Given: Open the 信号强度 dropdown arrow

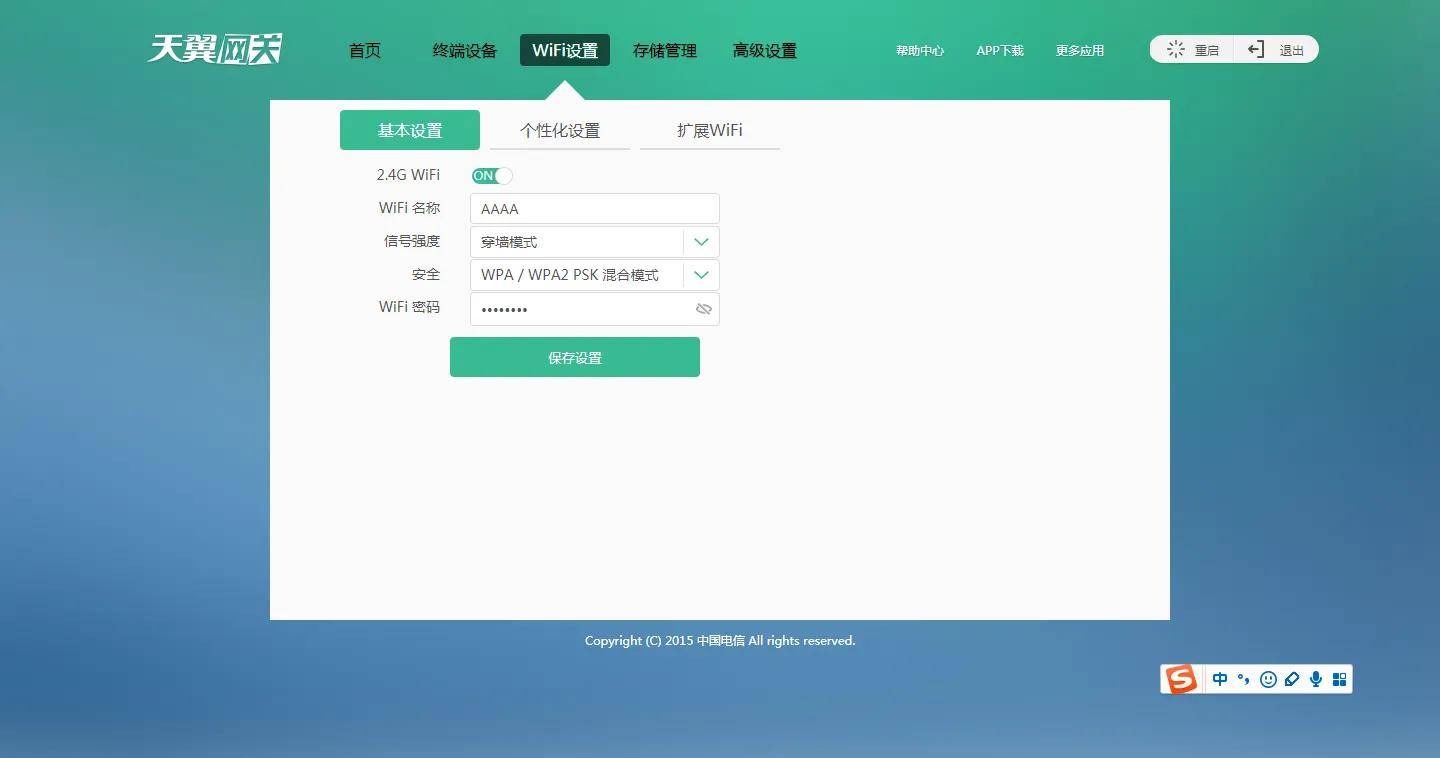Looking at the screenshot, I should [701, 242].
